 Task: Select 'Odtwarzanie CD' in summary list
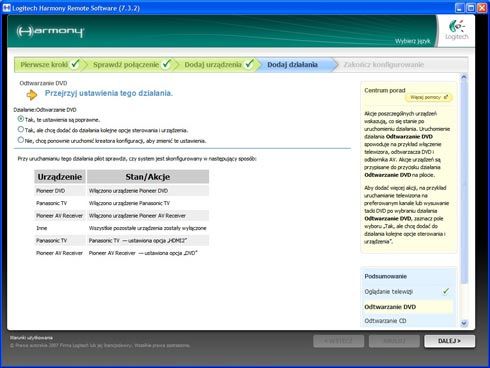[385, 321]
